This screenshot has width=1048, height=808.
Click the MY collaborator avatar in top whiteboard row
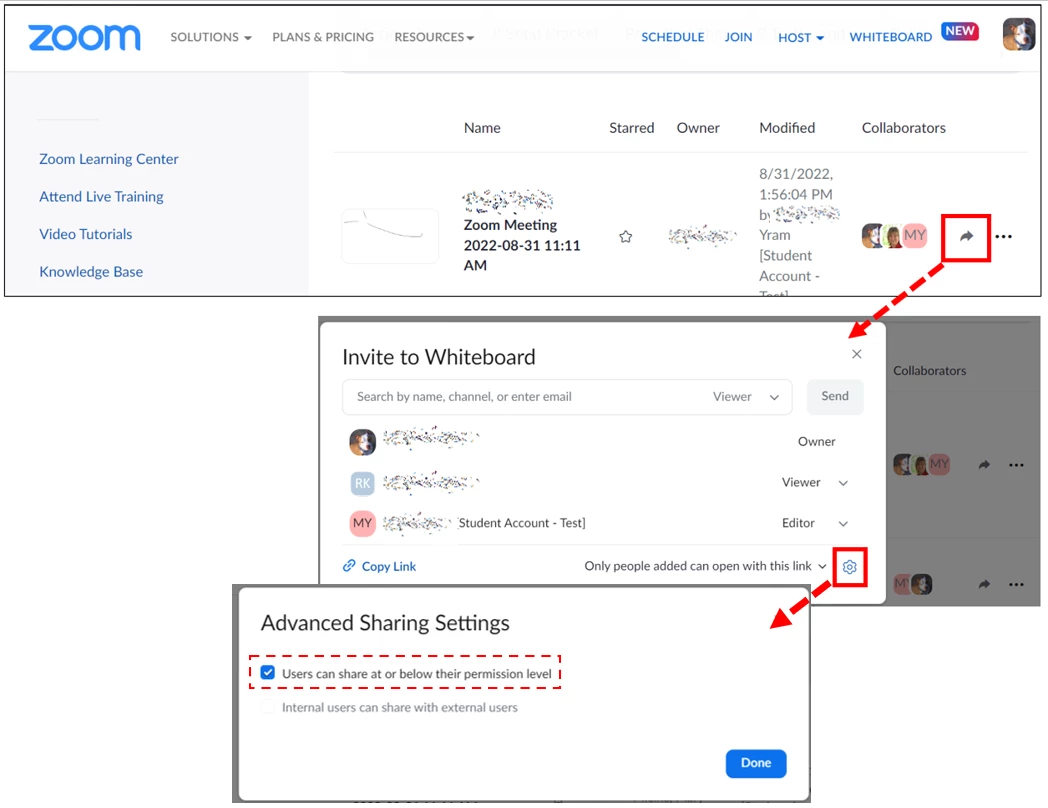tap(915, 235)
